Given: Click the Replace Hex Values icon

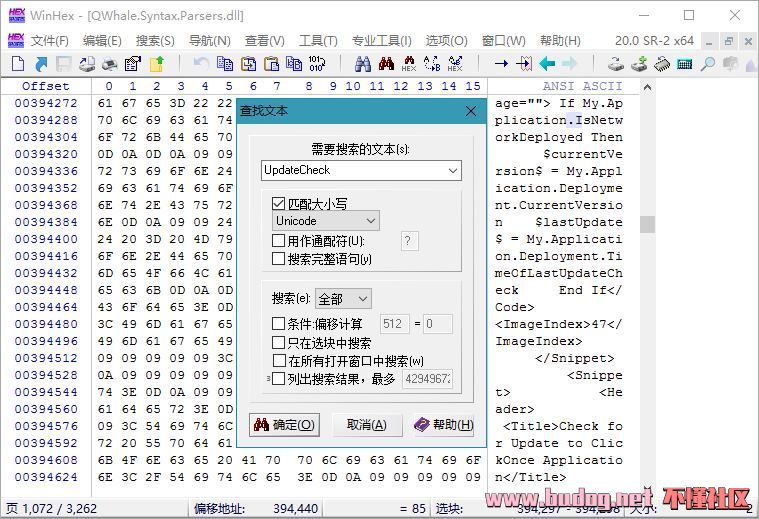Looking at the screenshot, I should tap(455, 63).
